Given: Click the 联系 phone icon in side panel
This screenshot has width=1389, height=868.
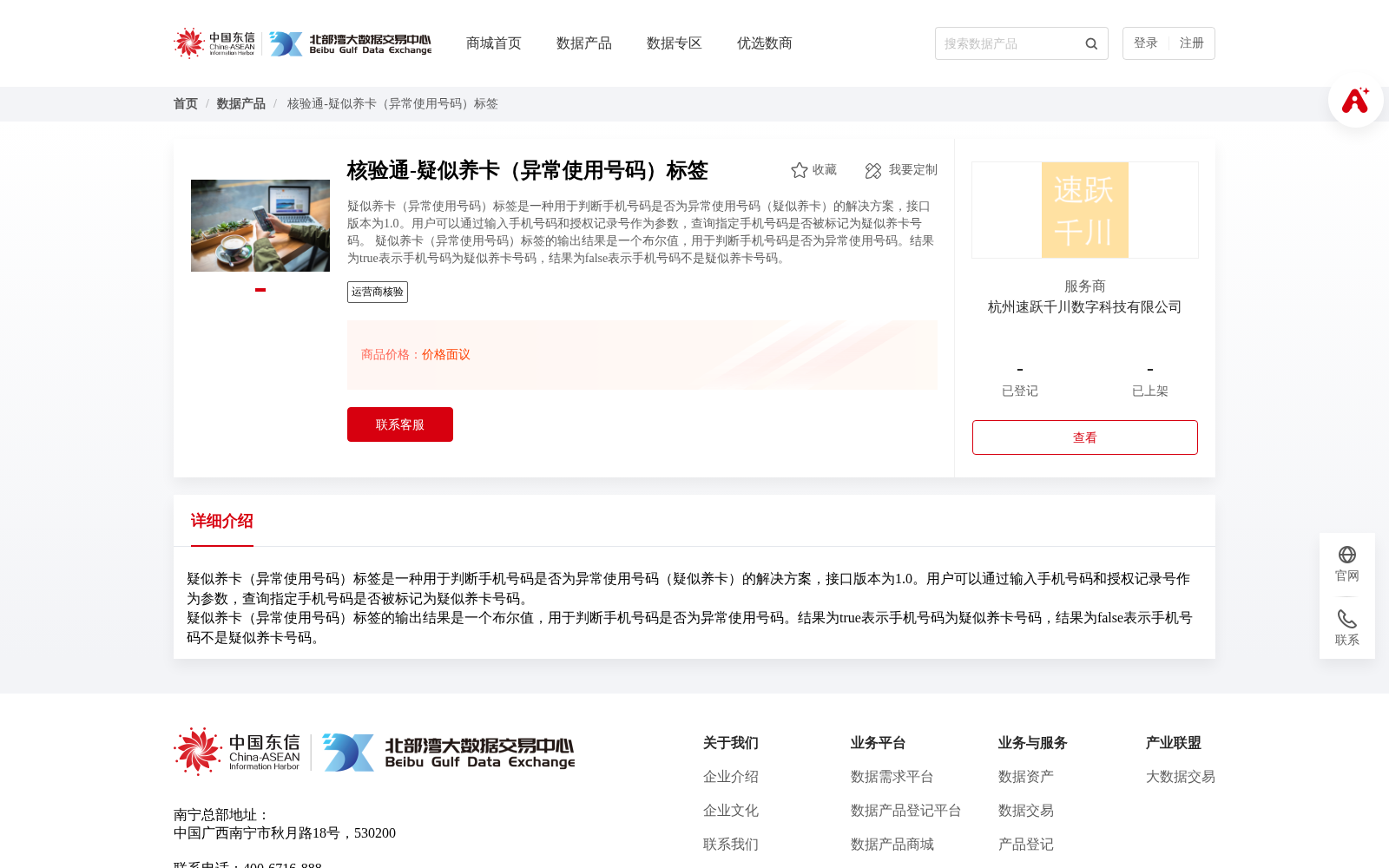Looking at the screenshot, I should [x=1347, y=619].
